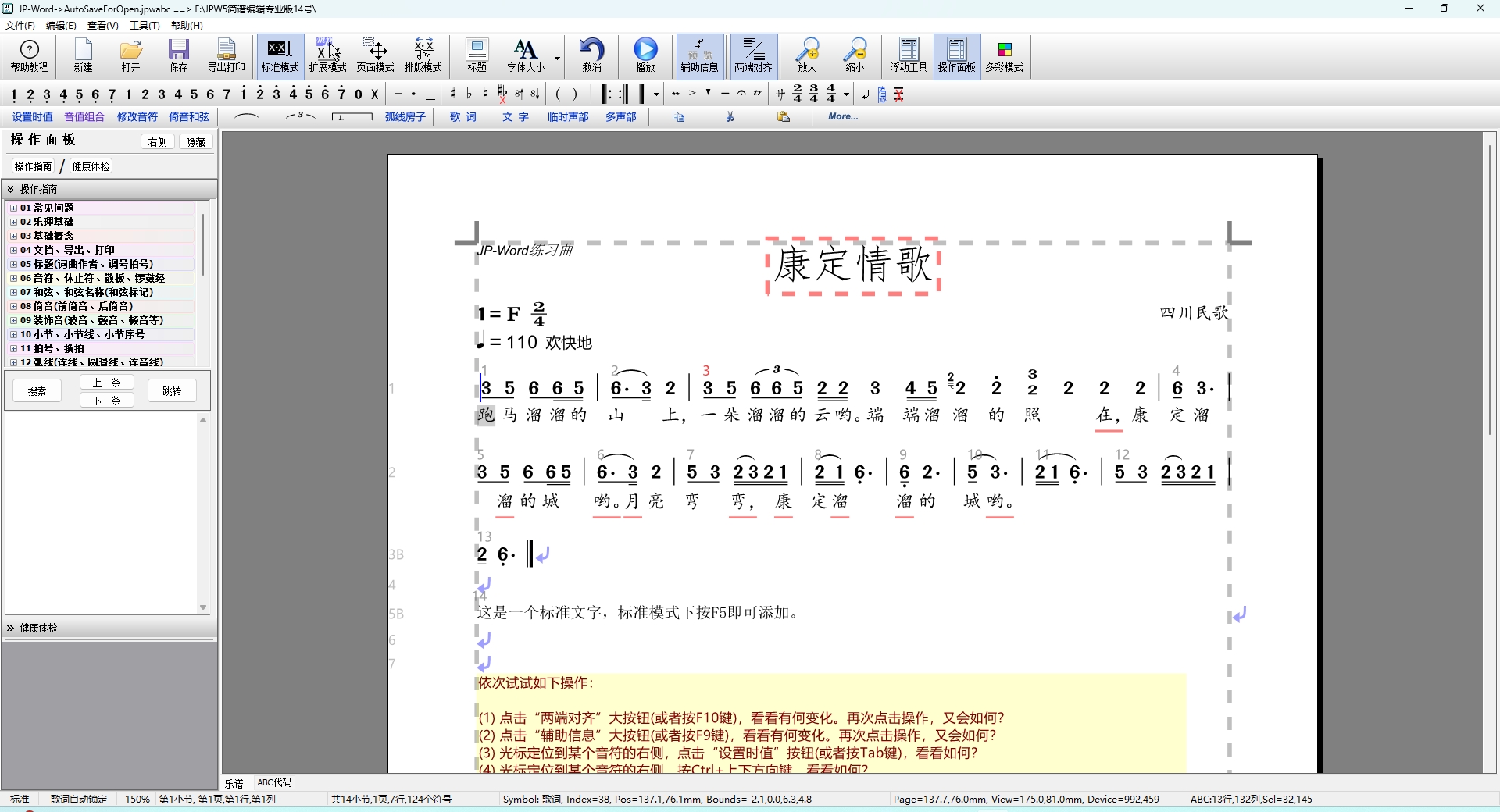Expand tree item 02 乐理基础
The image size is (1500, 812).
pyautogui.click(x=13, y=222)
